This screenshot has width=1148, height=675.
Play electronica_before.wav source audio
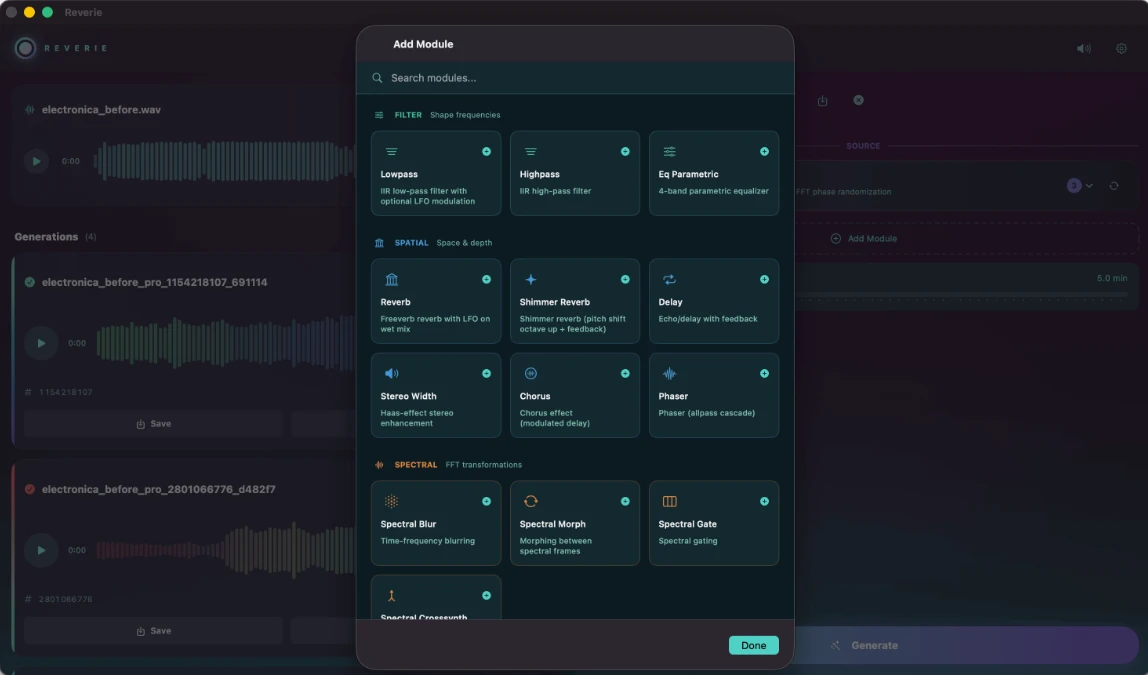click(37, 161)
